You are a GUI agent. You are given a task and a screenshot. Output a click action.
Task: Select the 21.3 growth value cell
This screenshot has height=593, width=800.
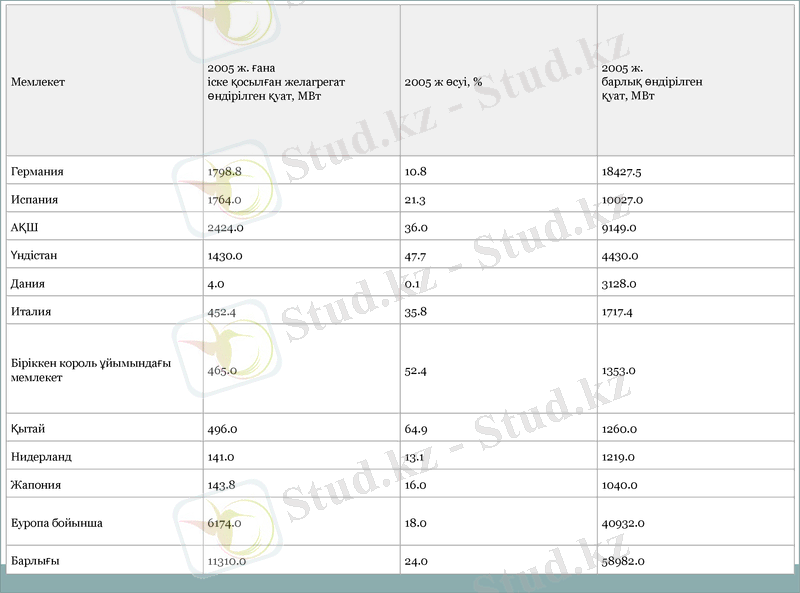(416, 200)
